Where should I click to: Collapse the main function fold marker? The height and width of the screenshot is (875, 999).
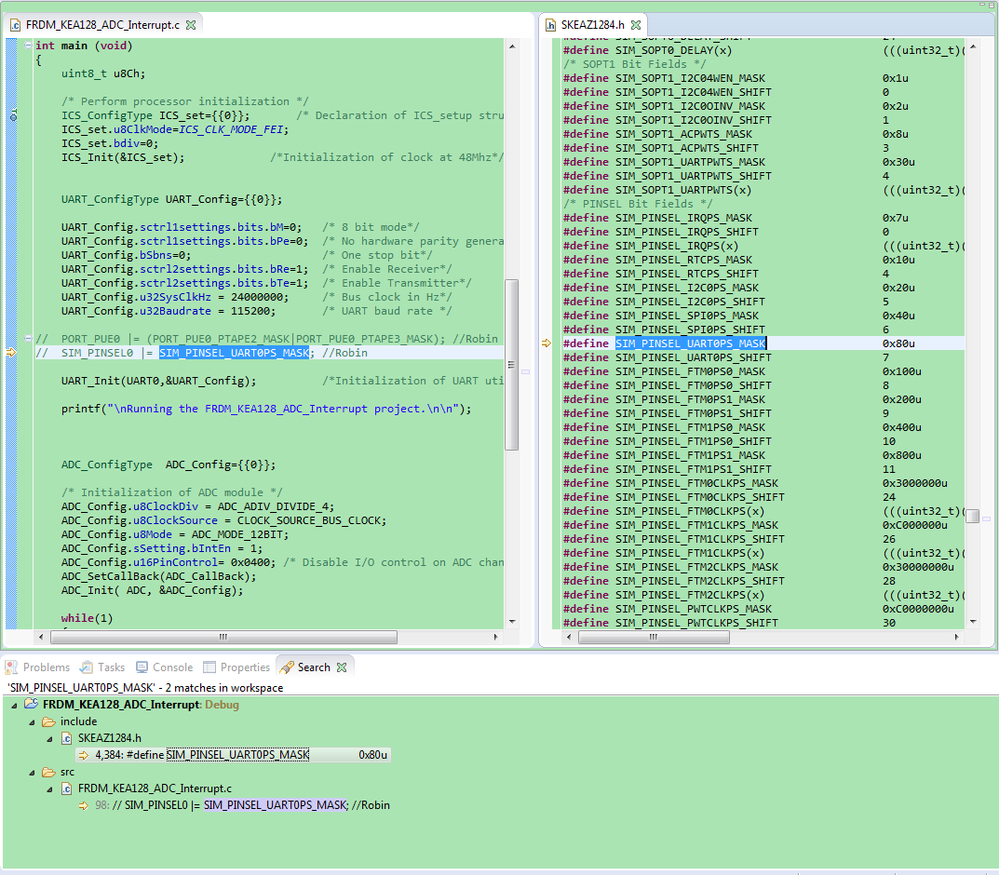coord(28,45)
